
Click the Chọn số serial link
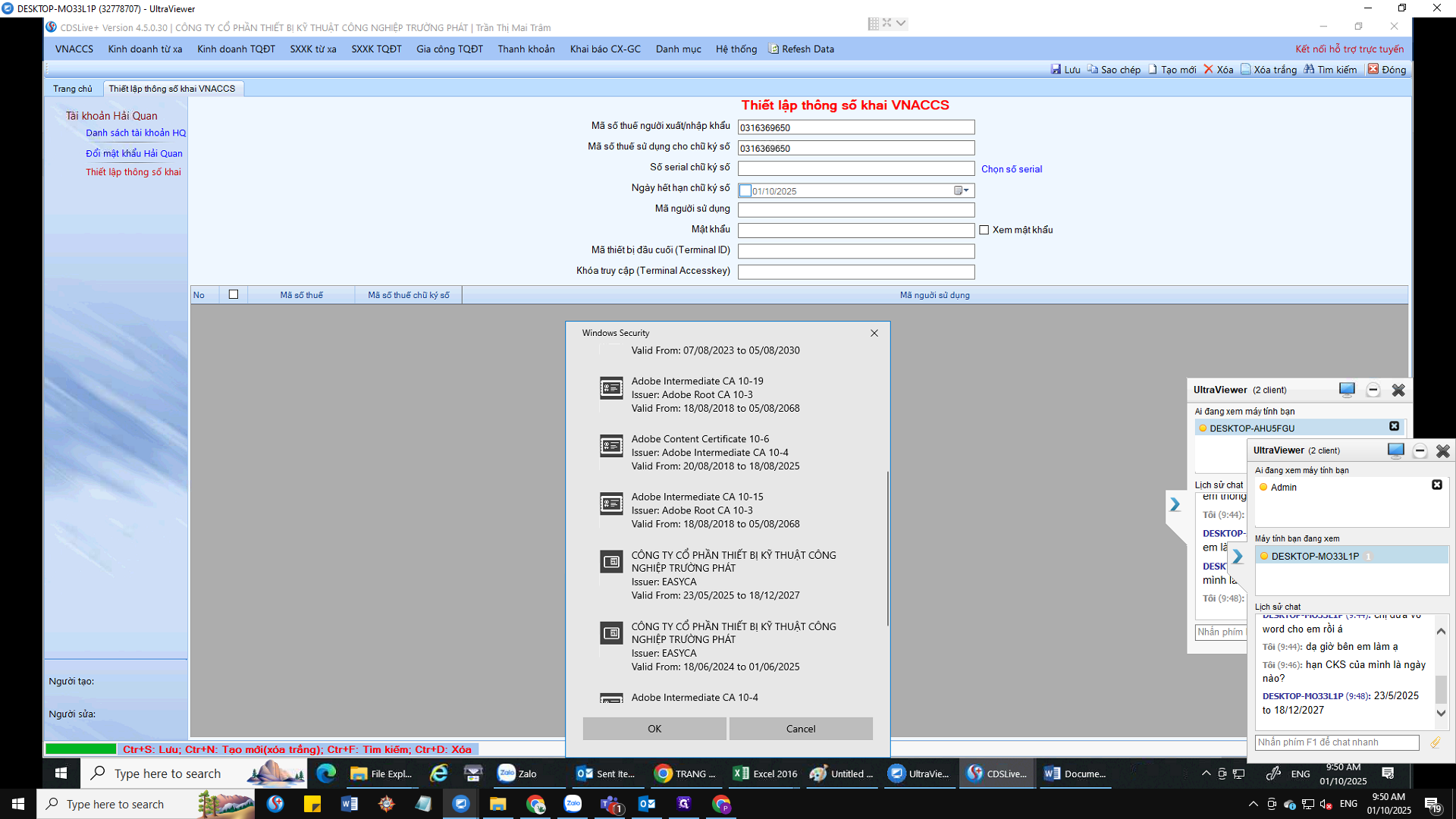tap(1011, 169)
